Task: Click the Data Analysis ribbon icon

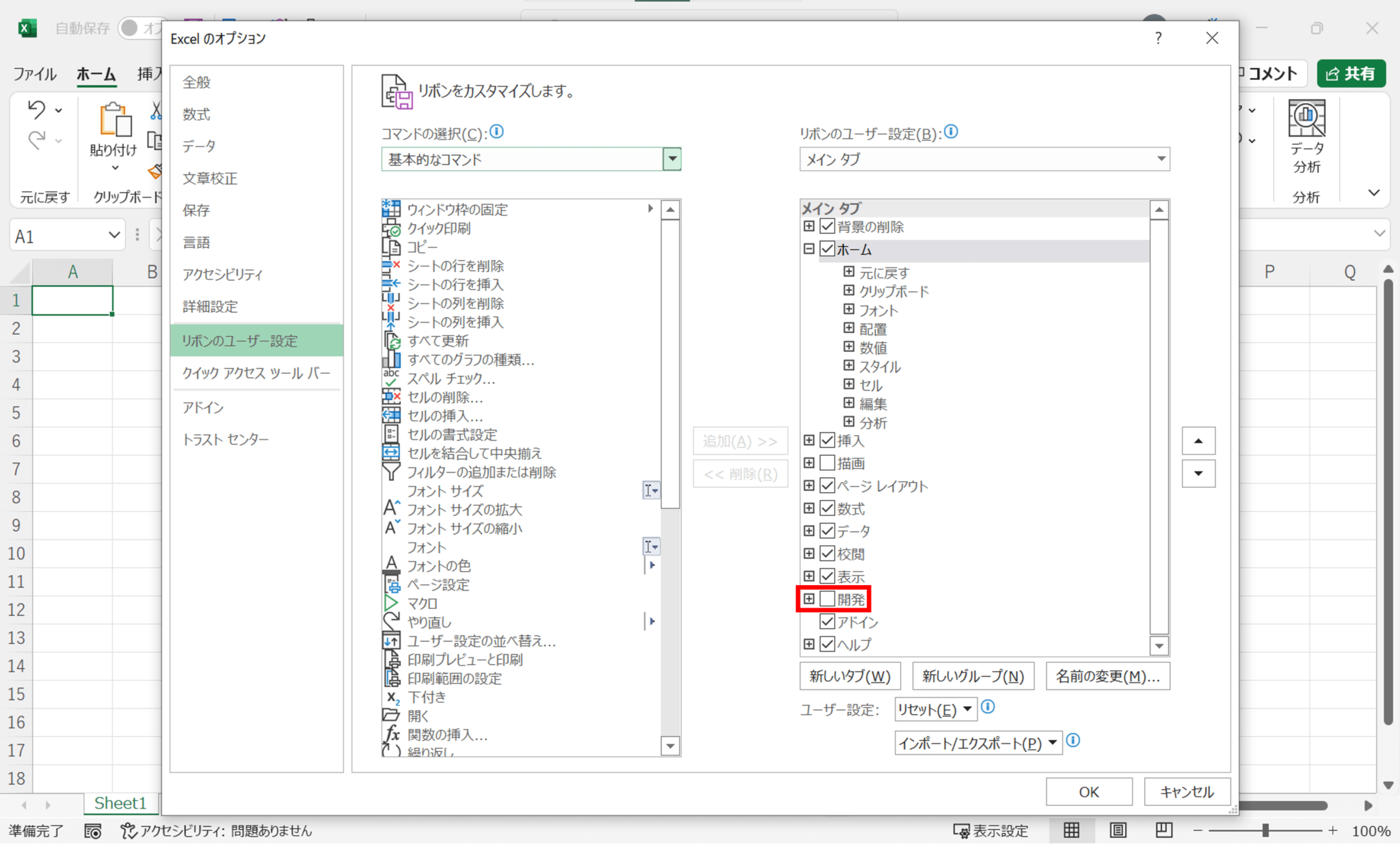Action: tap(1306, 119)
